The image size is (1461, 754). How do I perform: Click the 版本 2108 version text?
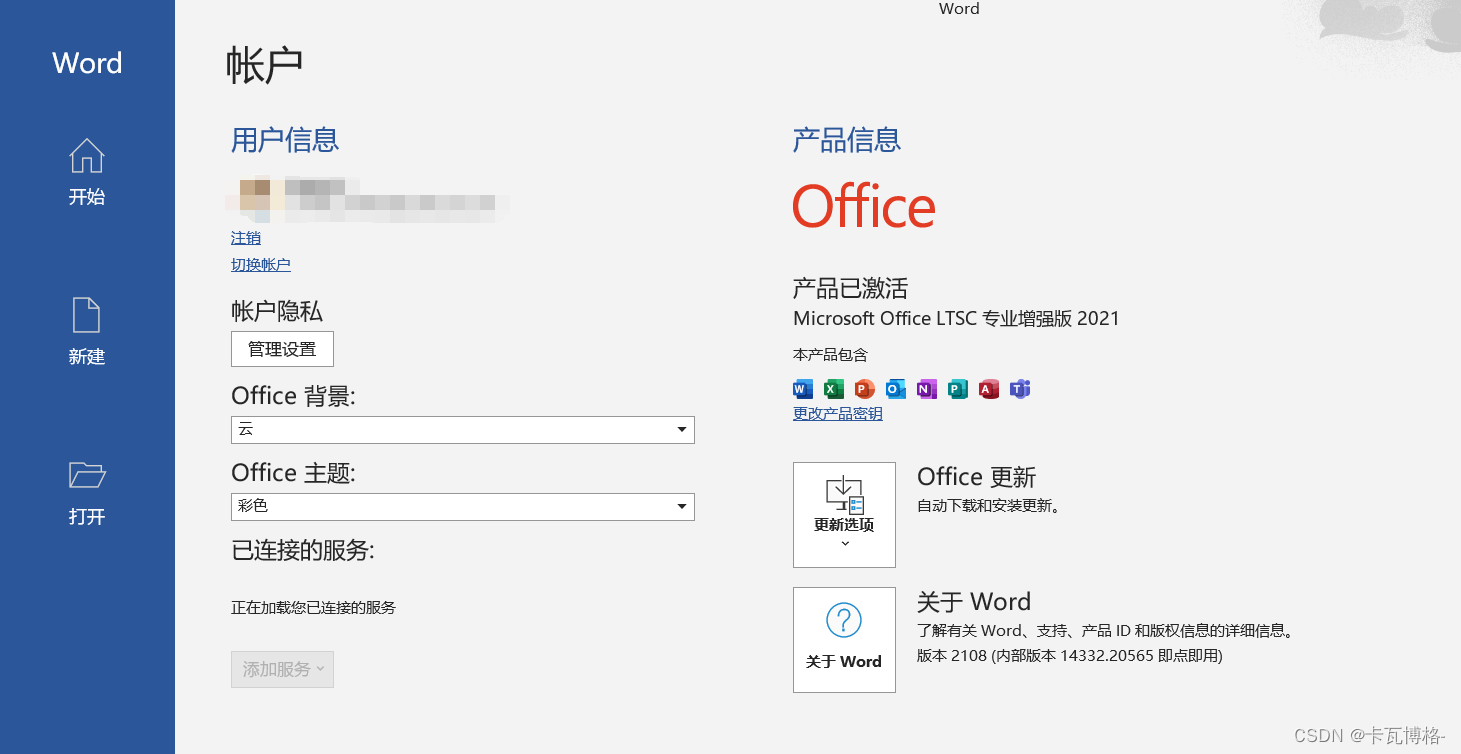[x=1070, y=656]
